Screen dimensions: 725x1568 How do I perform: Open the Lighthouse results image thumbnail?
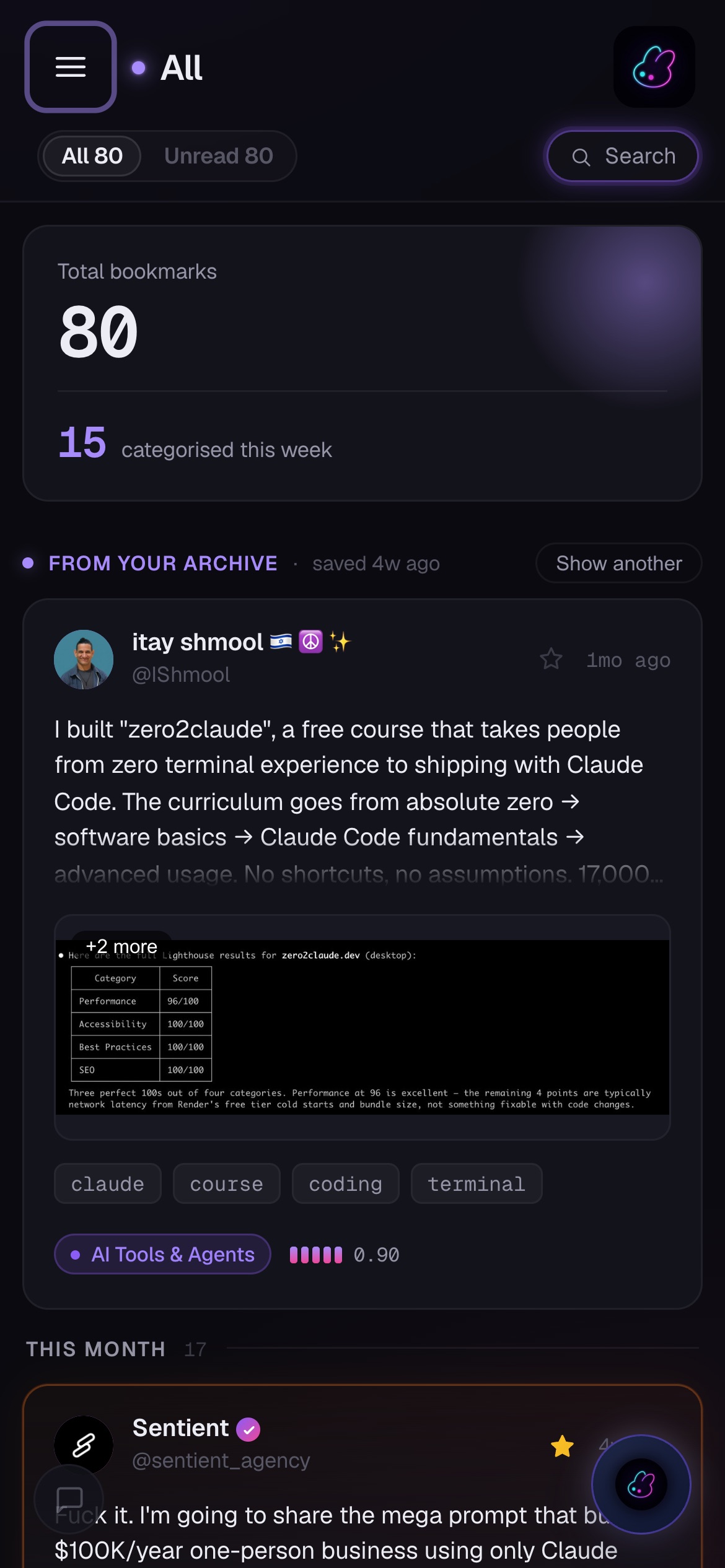click(362, 1027)
